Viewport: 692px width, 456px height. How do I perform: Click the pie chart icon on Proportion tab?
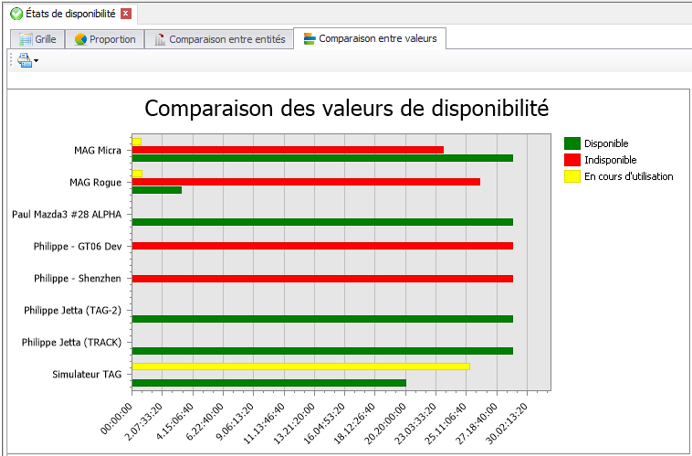(x=80, y=40)
